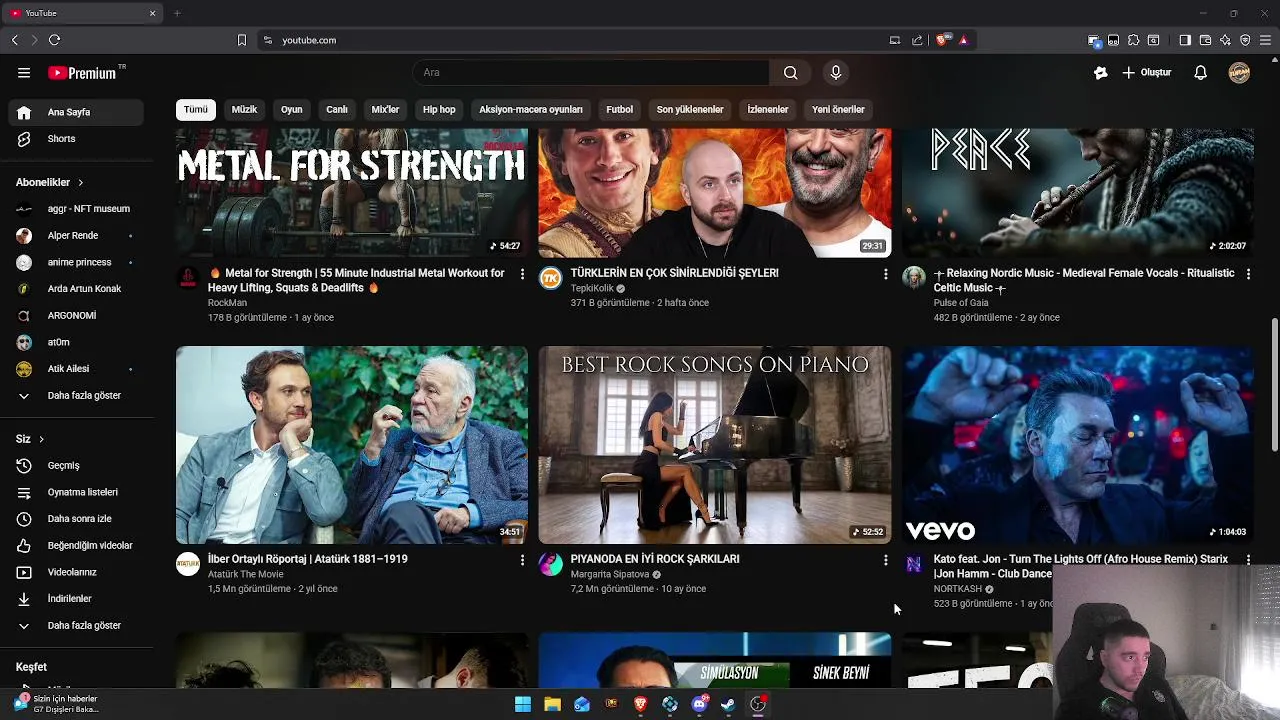Play the BEST ROCK SONGS ON PIANO thumbnail
1280x720 pixels.
[x=715, y=445]
